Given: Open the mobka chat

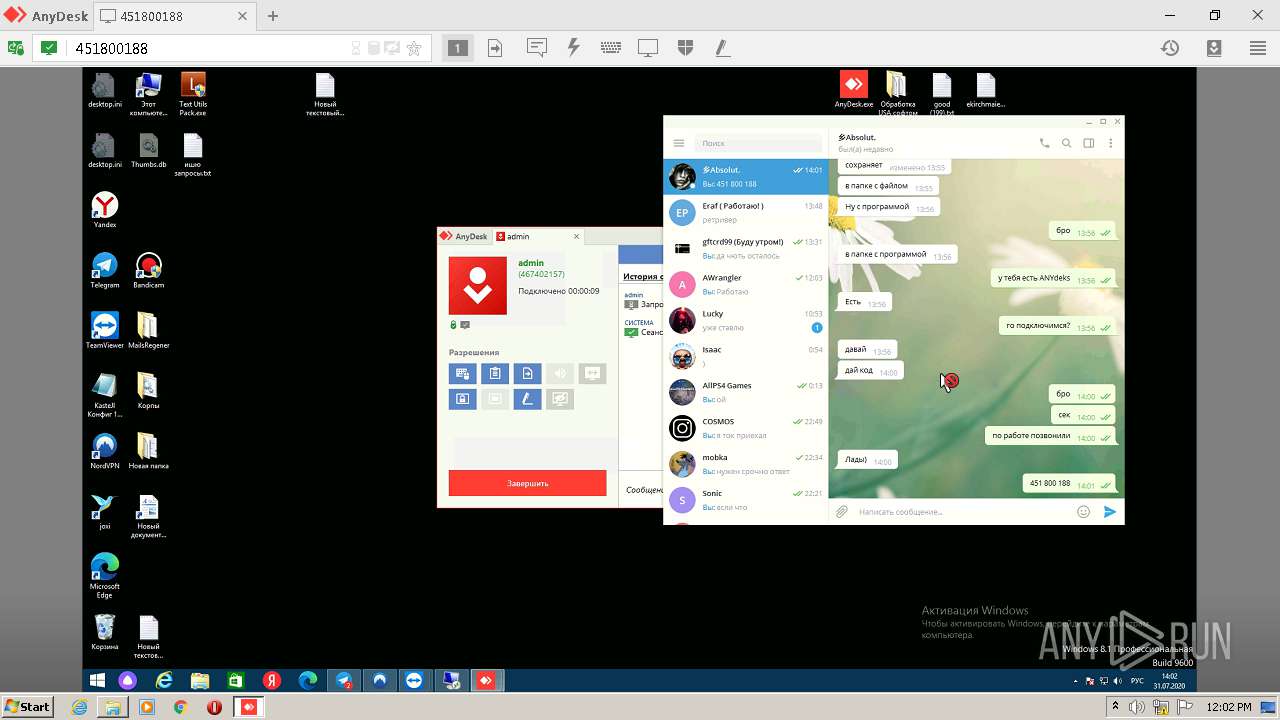Looking at the screenshot, I should 746,464.
